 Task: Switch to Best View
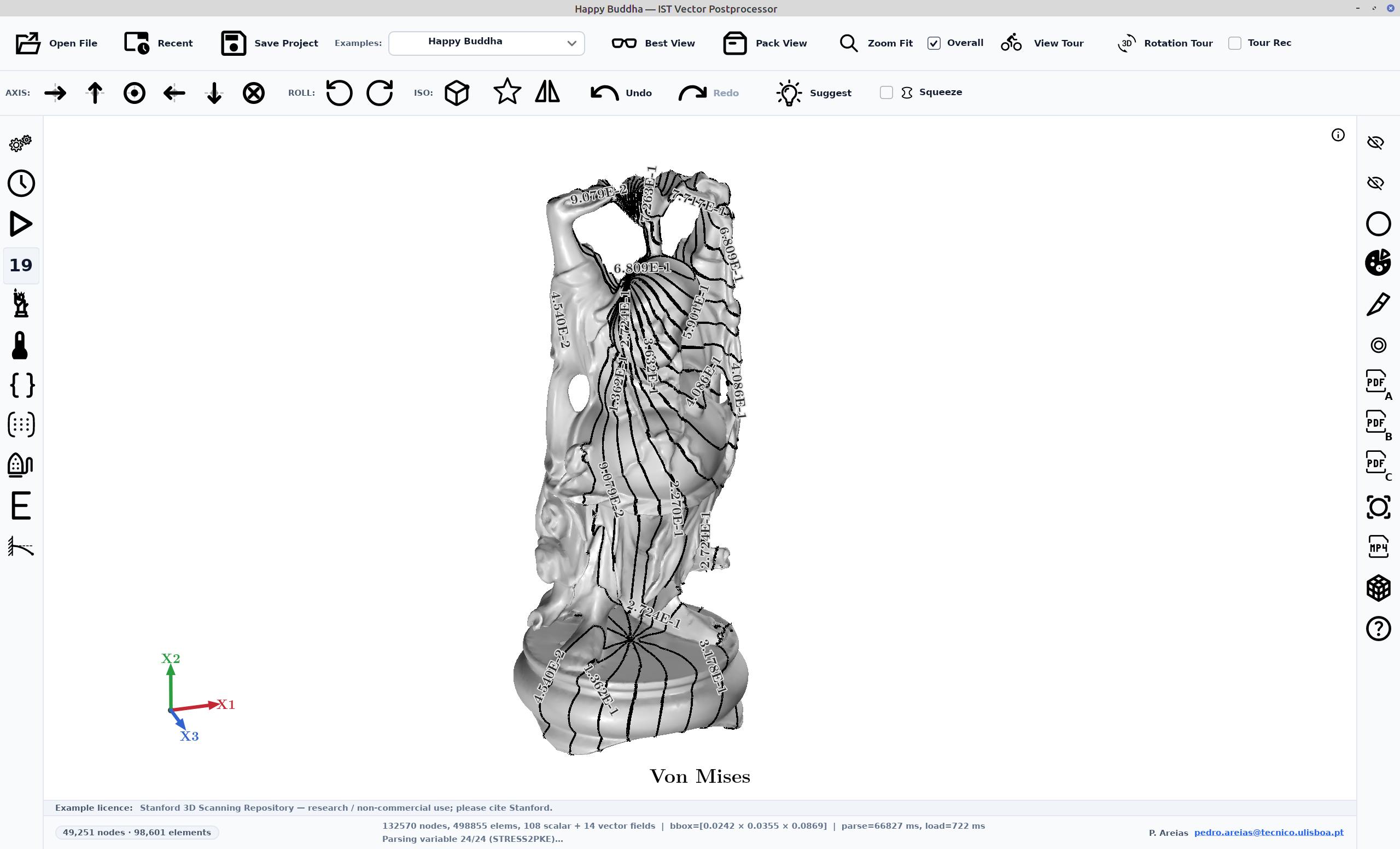coord(653,43)
